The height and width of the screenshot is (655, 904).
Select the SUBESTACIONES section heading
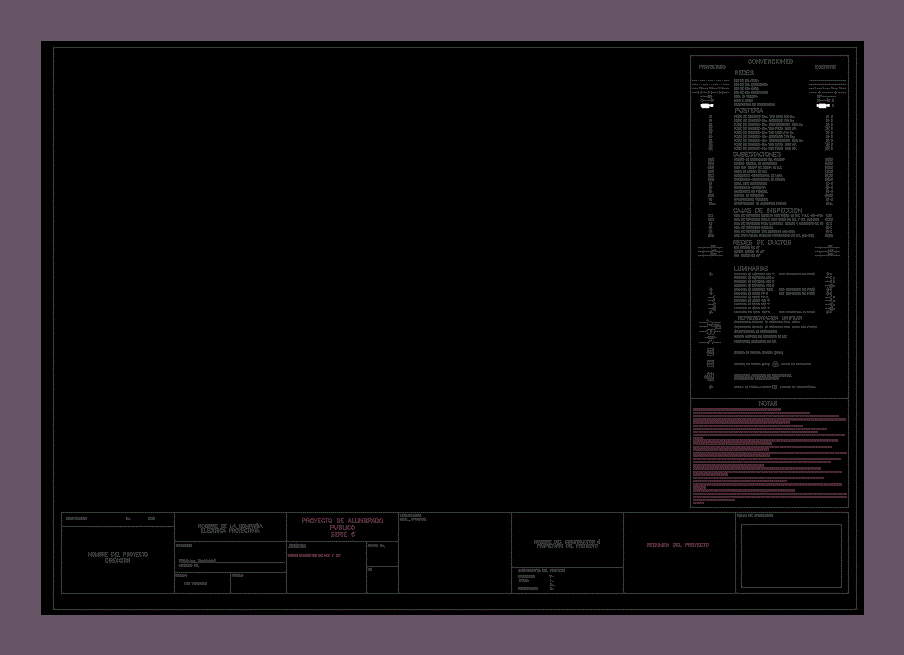[757, 155]
